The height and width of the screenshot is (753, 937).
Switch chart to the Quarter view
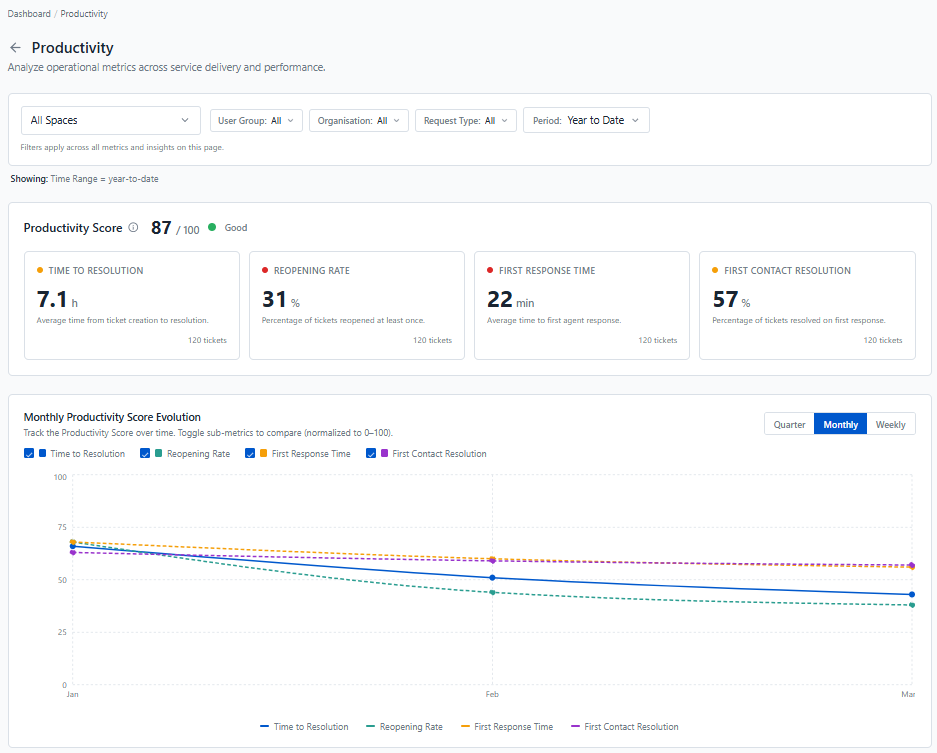click(789, 424)
